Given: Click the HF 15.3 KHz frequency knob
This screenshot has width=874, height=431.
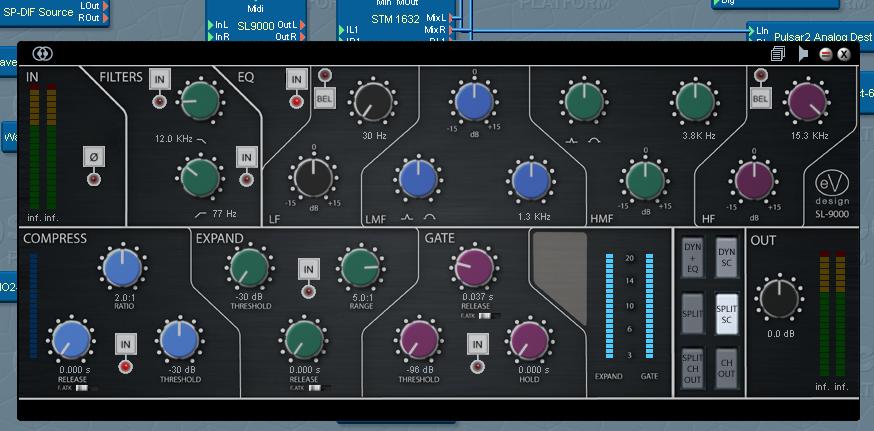Looking at the screenshot, I should [x=807, y=103].
